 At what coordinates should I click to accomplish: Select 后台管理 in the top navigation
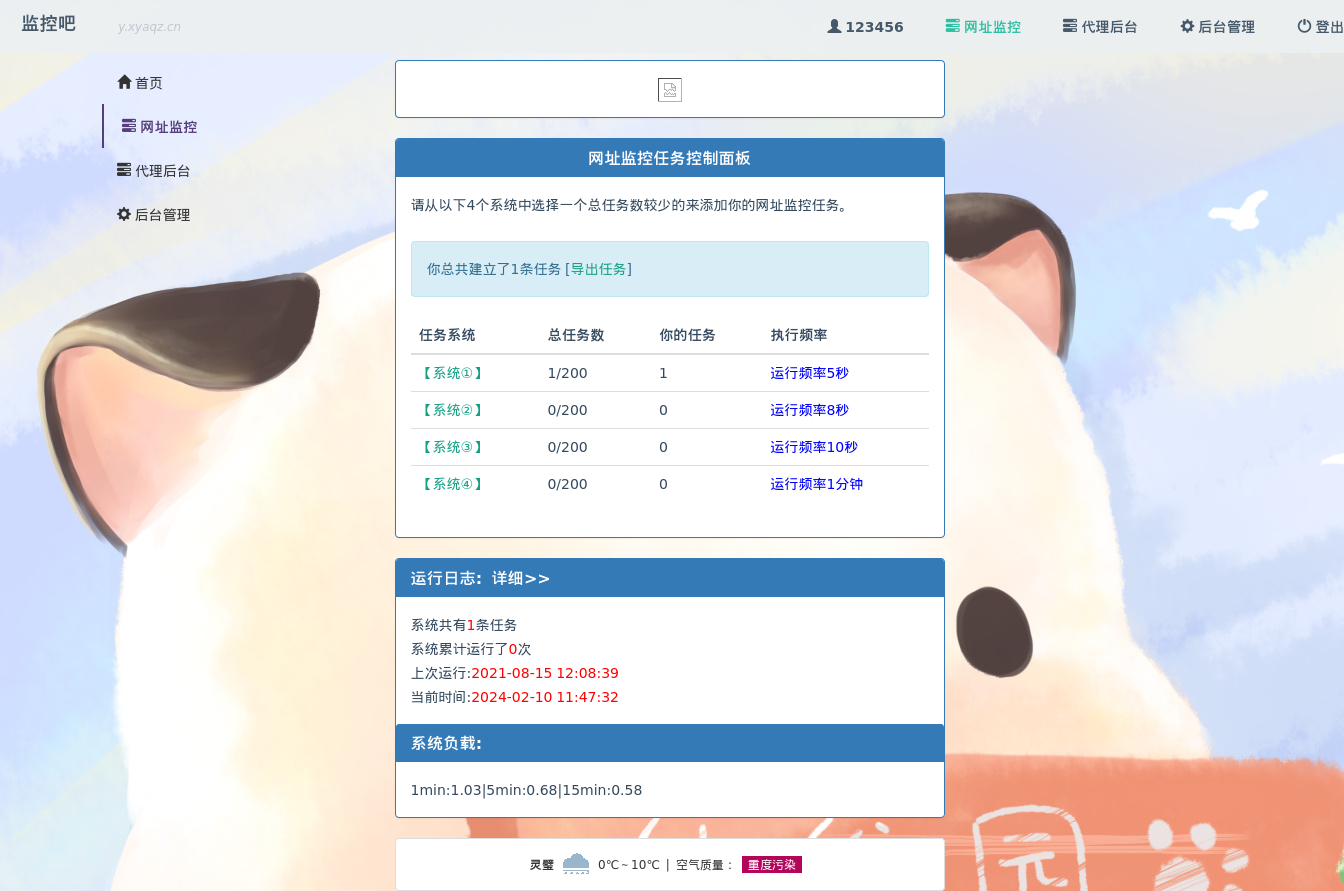point(1217,27)
